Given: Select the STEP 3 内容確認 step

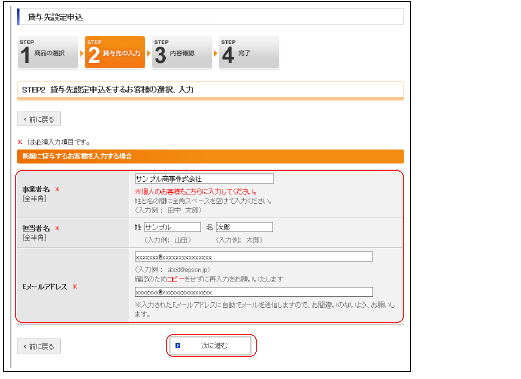Looking at the screenshot, I should [x=182, y=52].
